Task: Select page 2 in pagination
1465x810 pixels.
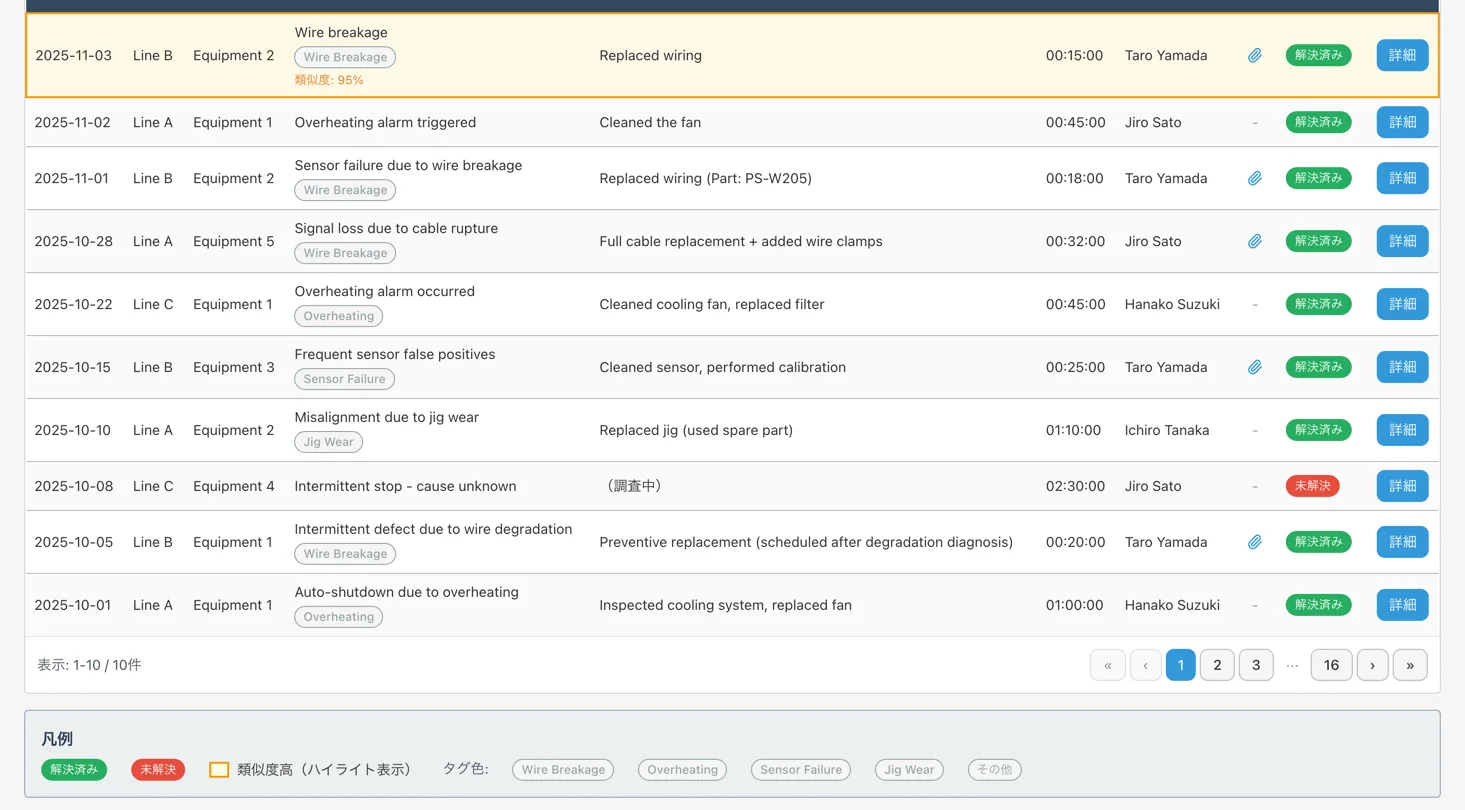Action: click(1217, 665)
